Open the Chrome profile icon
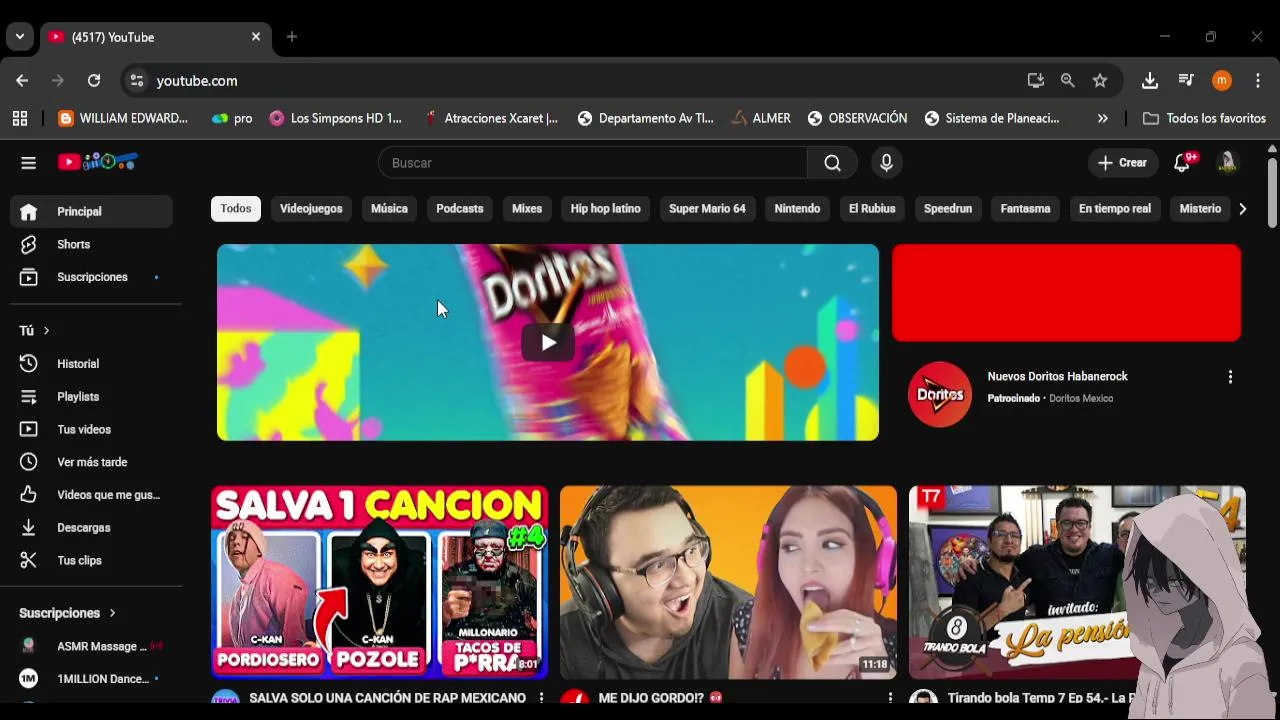 coord(1222,81)
